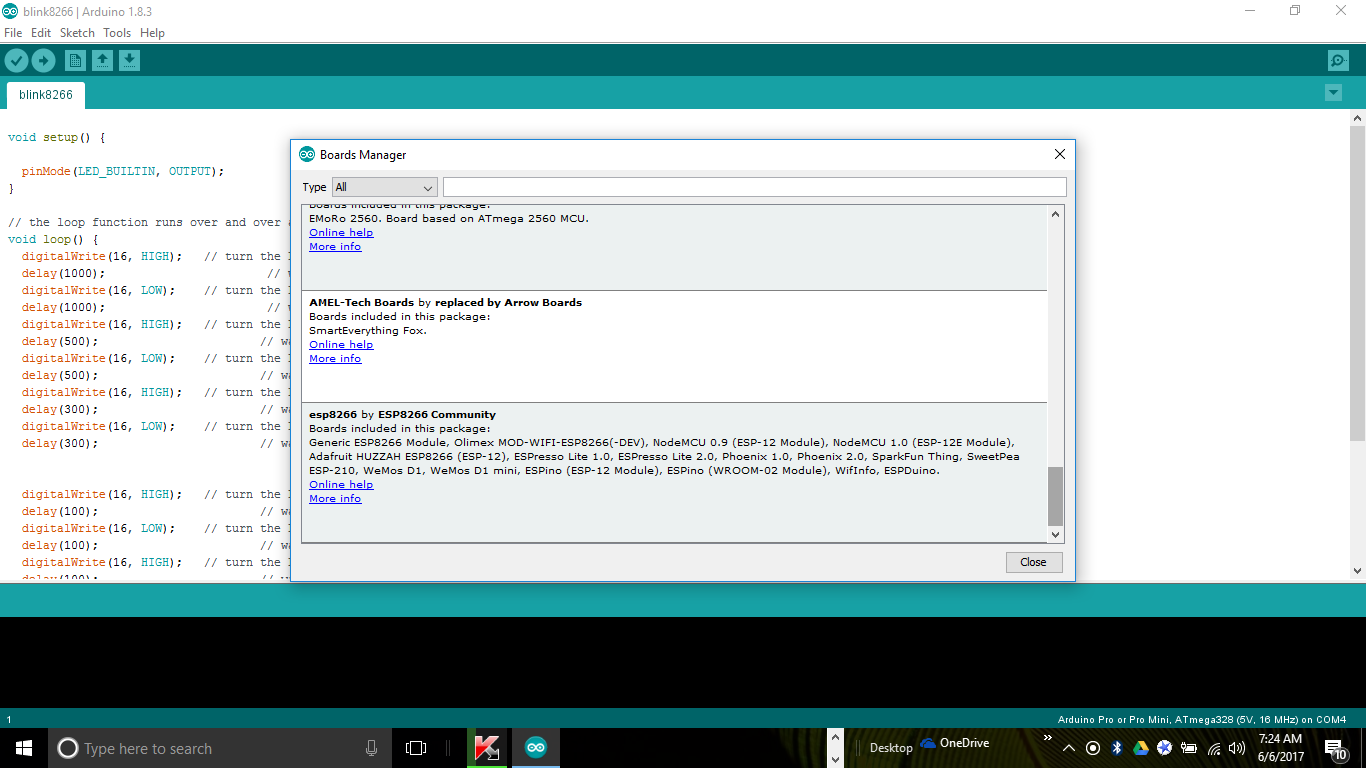Create a new sketch with toolbar icon
The height and width of the screenshot is (768, 1366).
pos(75,61)
